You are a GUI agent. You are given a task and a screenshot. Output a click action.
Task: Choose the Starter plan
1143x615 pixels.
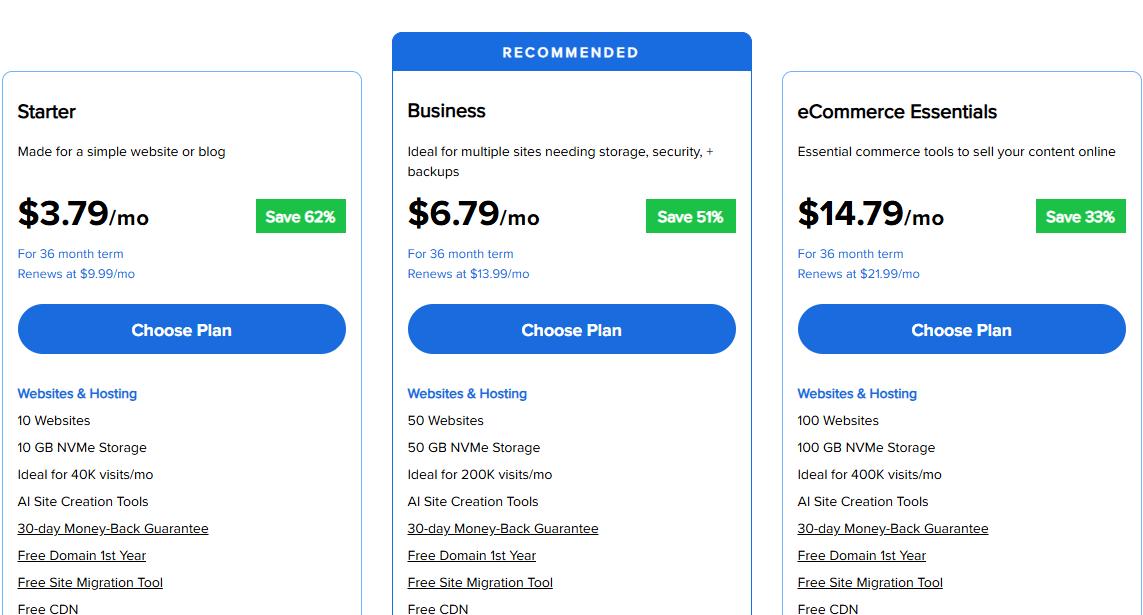(x=181, y=330)
